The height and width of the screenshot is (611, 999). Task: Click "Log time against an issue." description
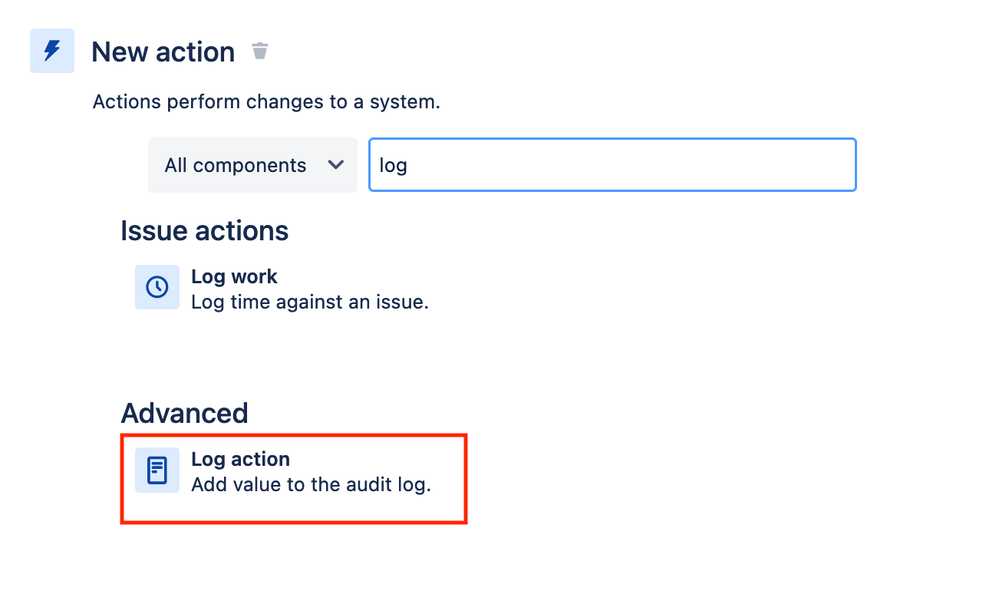coord(310,302)
